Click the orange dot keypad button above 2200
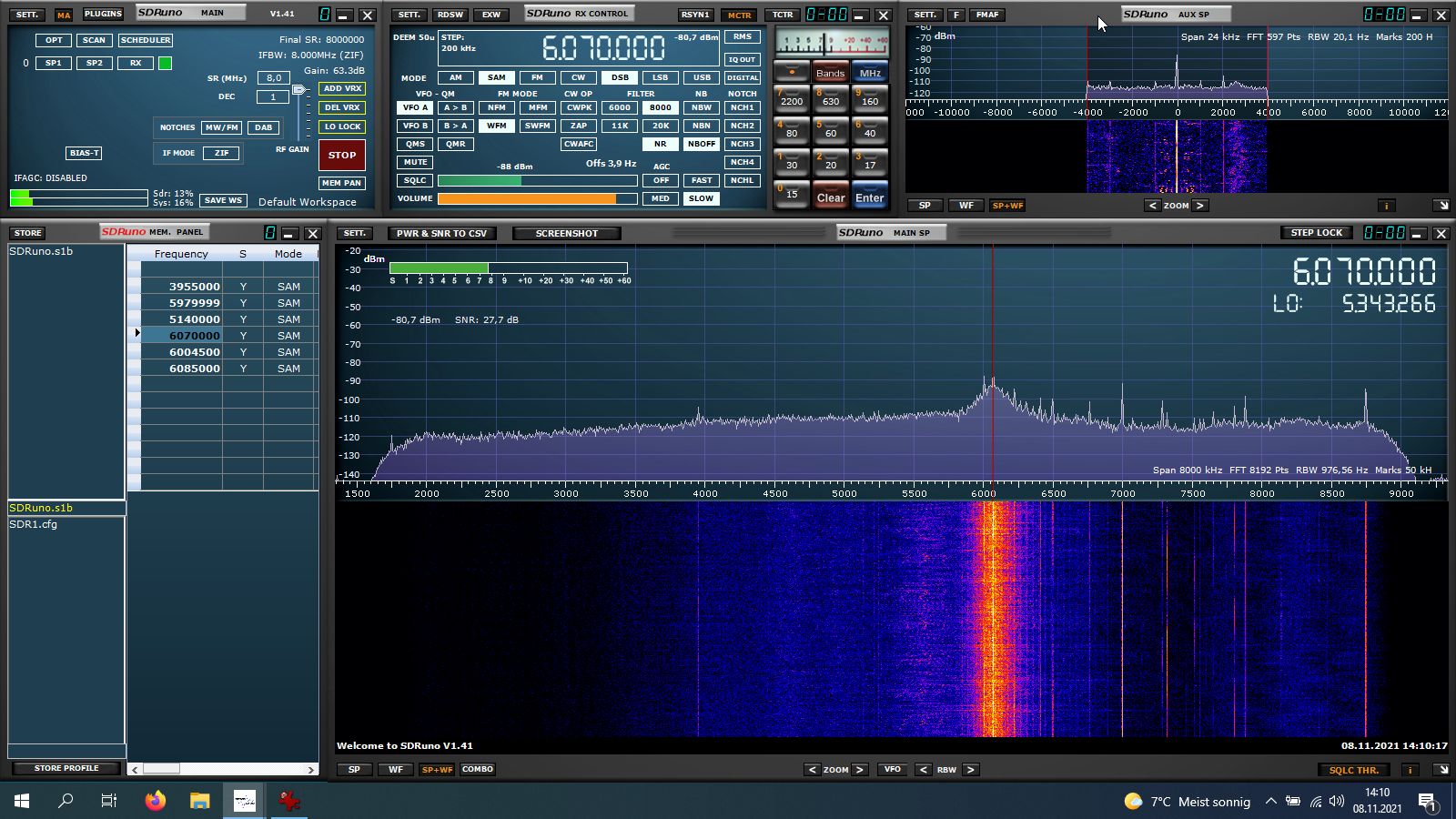 point(791,72)
